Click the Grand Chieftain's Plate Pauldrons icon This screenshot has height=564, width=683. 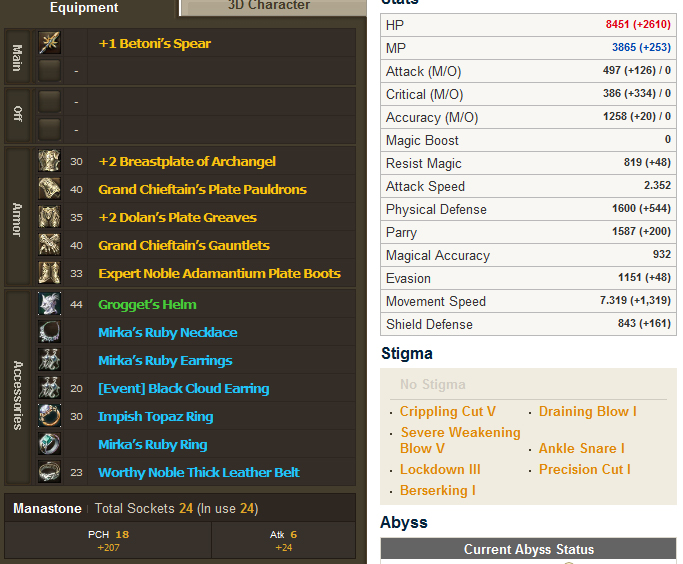tap(49, 189)
